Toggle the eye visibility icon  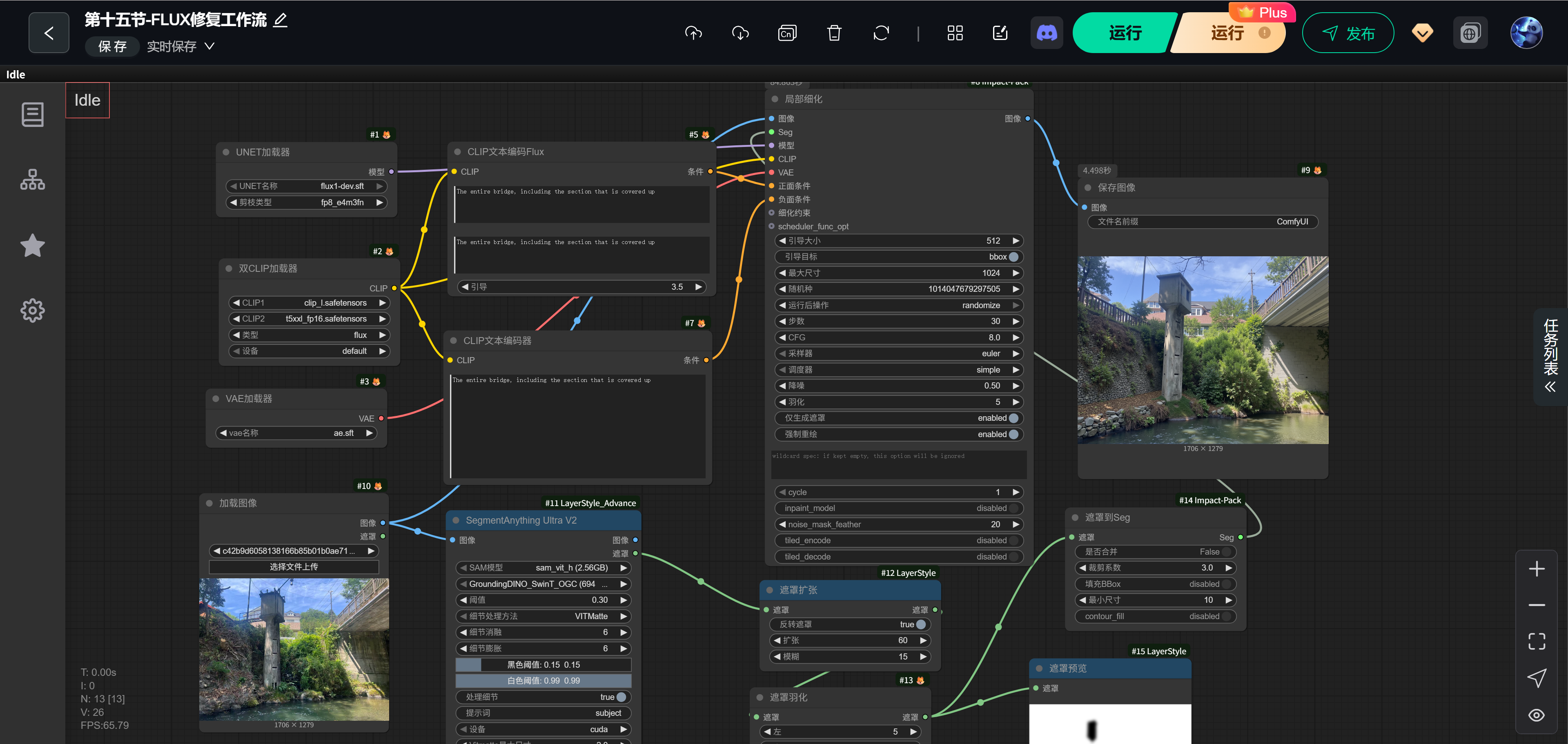click(1536, 715)
